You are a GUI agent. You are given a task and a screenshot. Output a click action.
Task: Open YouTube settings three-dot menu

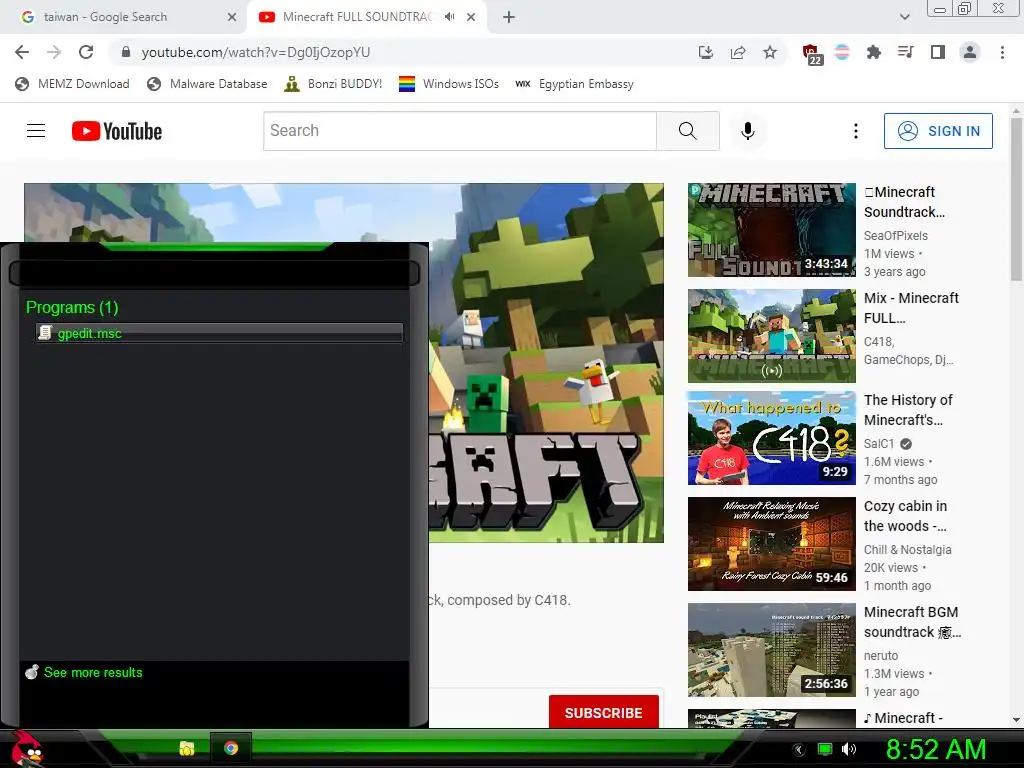pyautogui.click(x=855, y=131)
